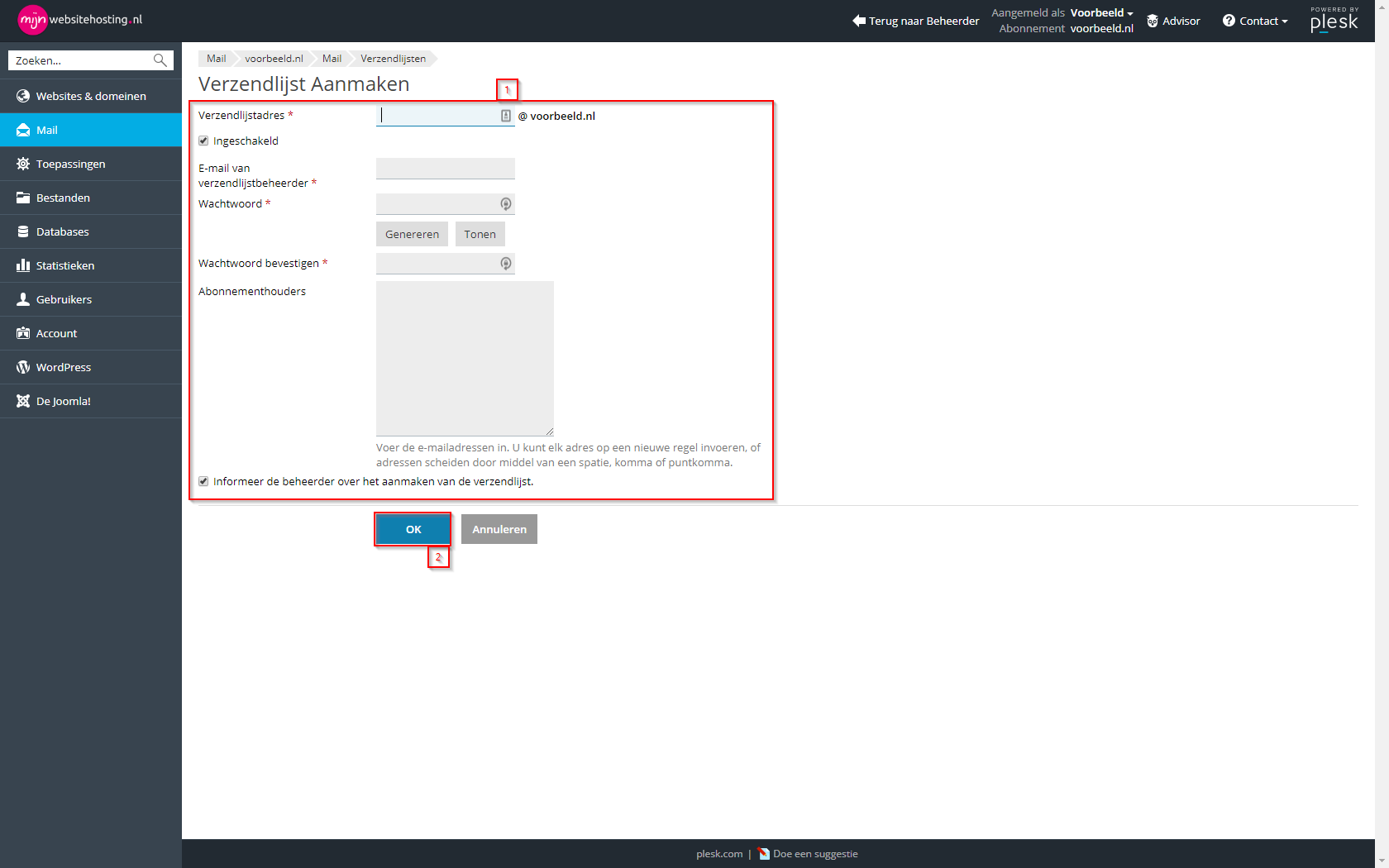Click the Account icon in sidebar
Image resolution: width=1389 pixels, height=868 pixels.
pos(23,333)
